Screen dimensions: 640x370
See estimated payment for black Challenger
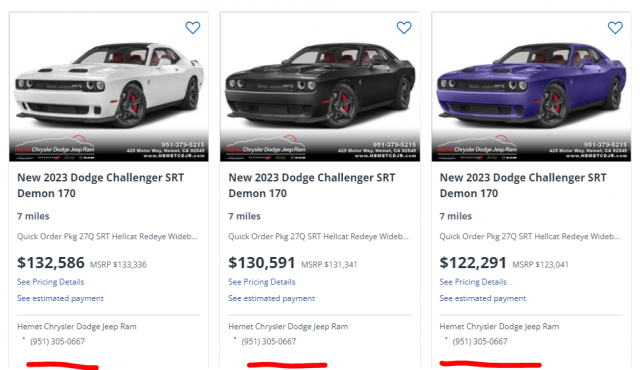pos(271,298)
